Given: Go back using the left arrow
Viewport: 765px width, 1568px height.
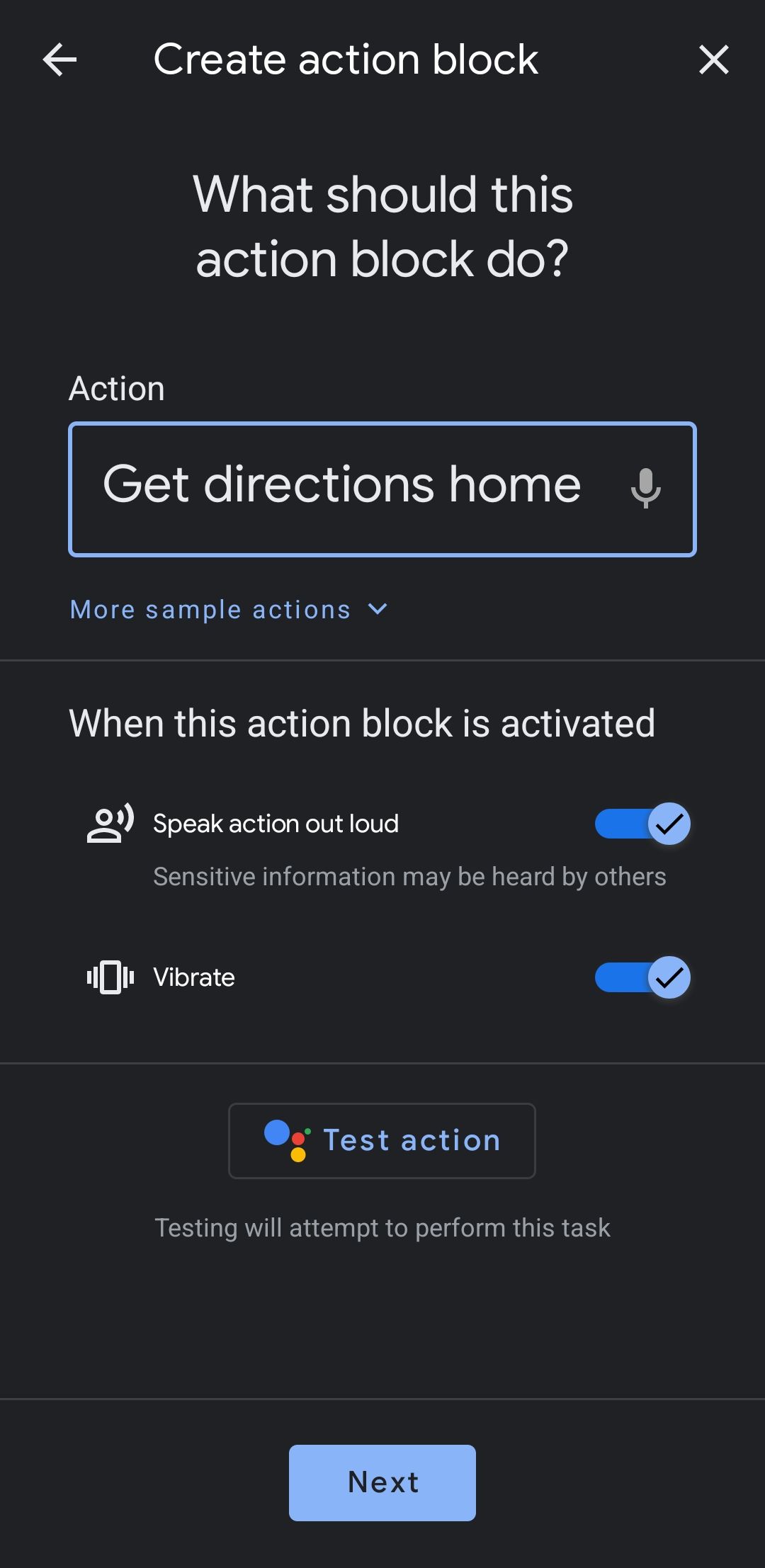Looking at the screenshot, I should (x=59, y=59).
